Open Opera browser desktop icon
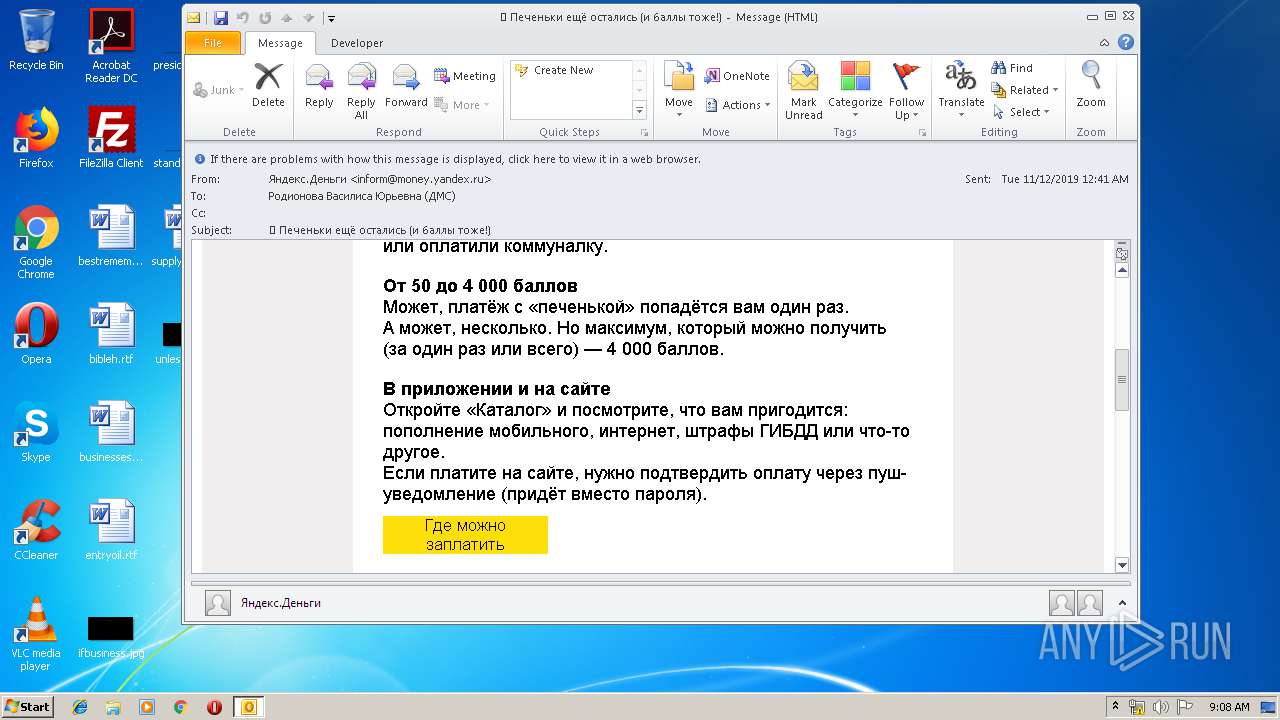The image size is (1280, 720). 36,334
